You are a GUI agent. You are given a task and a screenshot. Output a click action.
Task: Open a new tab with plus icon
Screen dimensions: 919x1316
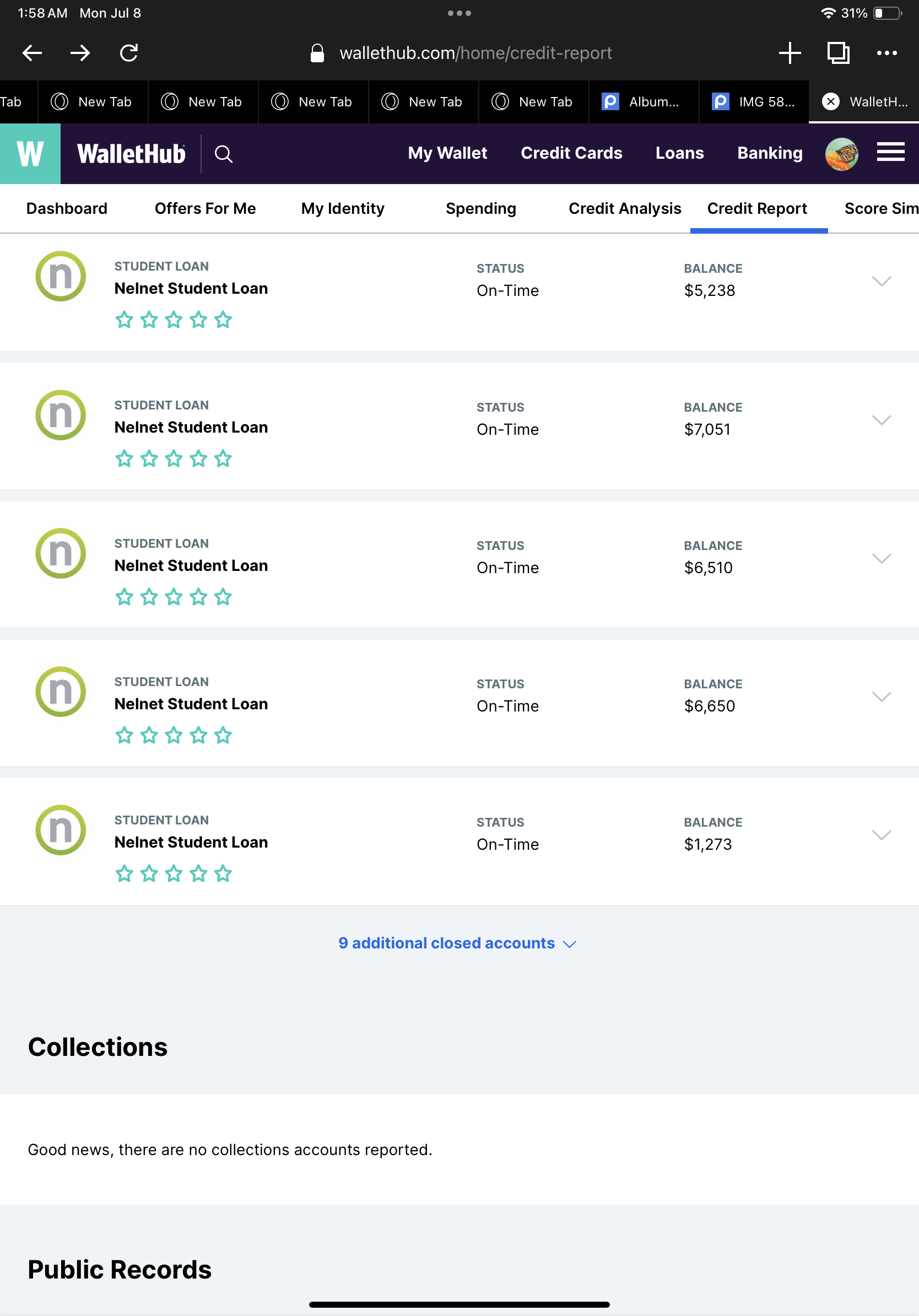pyautogui.click(x=790, y=53)
